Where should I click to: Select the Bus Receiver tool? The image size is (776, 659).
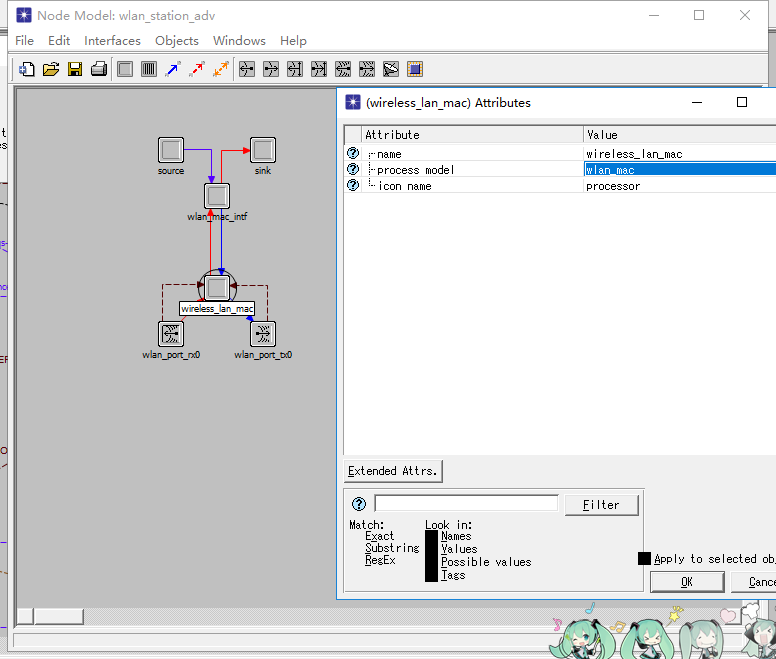coord(295,69)
